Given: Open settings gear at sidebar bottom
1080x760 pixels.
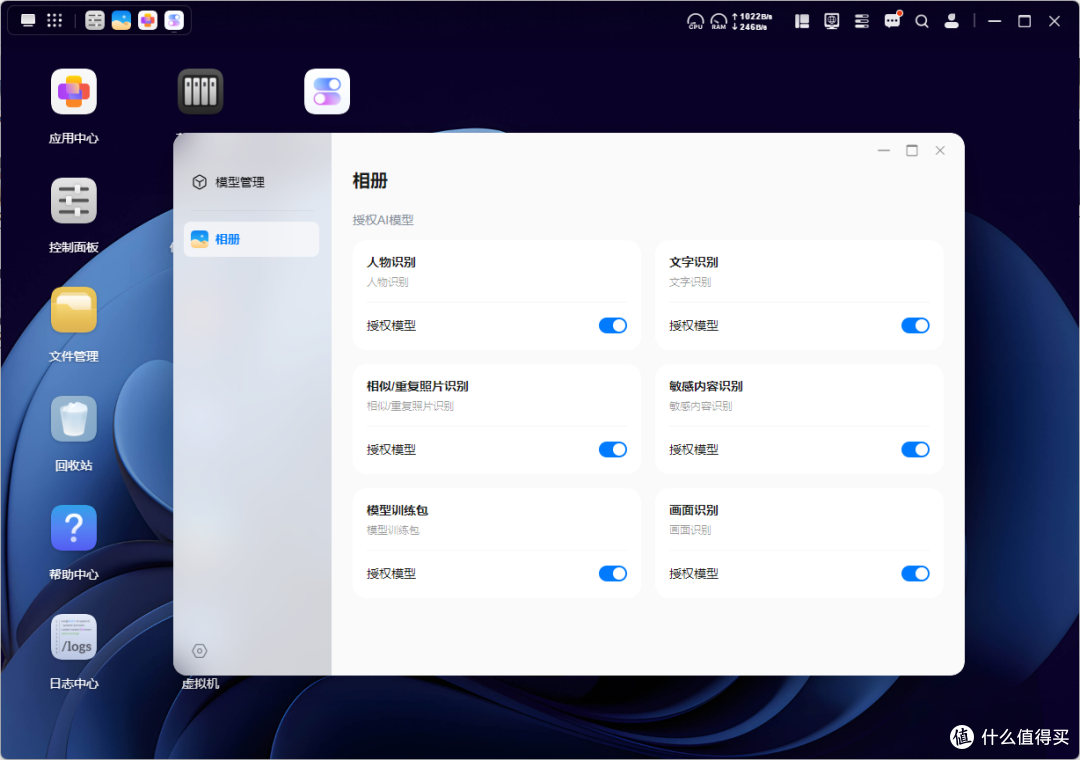Looking at the screenshot, I should [x=200, y=650].
